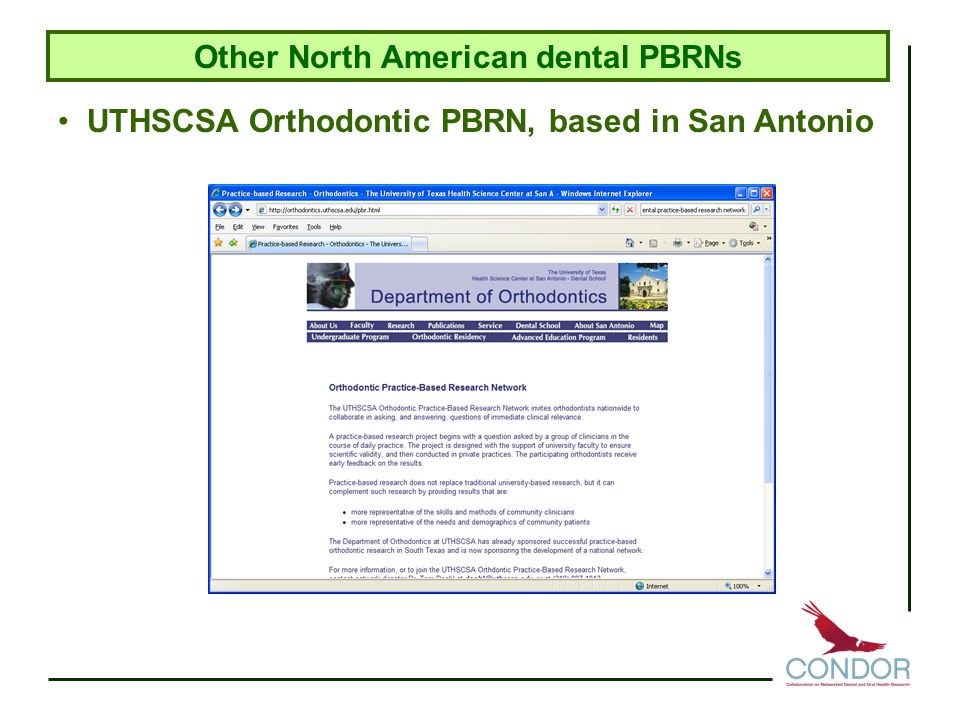The width and height of the screenshot is (960, 720).
Task: Select the Practice-based Research browser tab
Action: coord(329,244)
